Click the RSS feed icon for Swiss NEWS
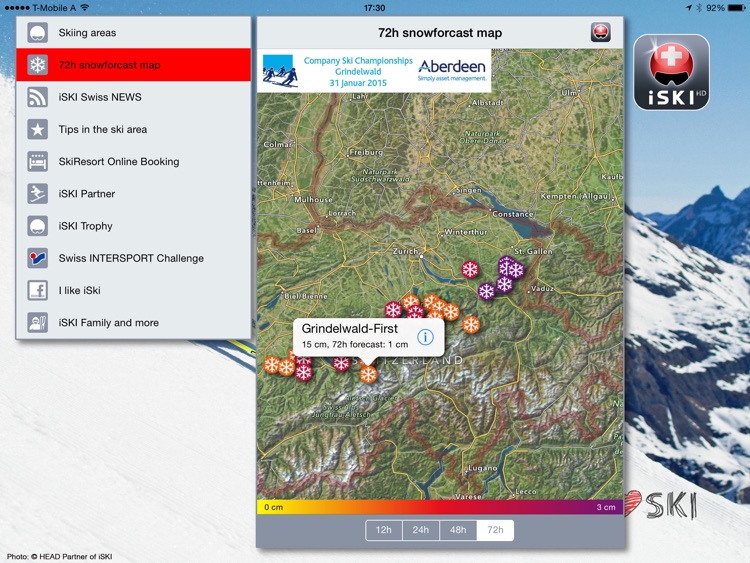The width and height of the screenshot is (750, 563). coord(37,97)
